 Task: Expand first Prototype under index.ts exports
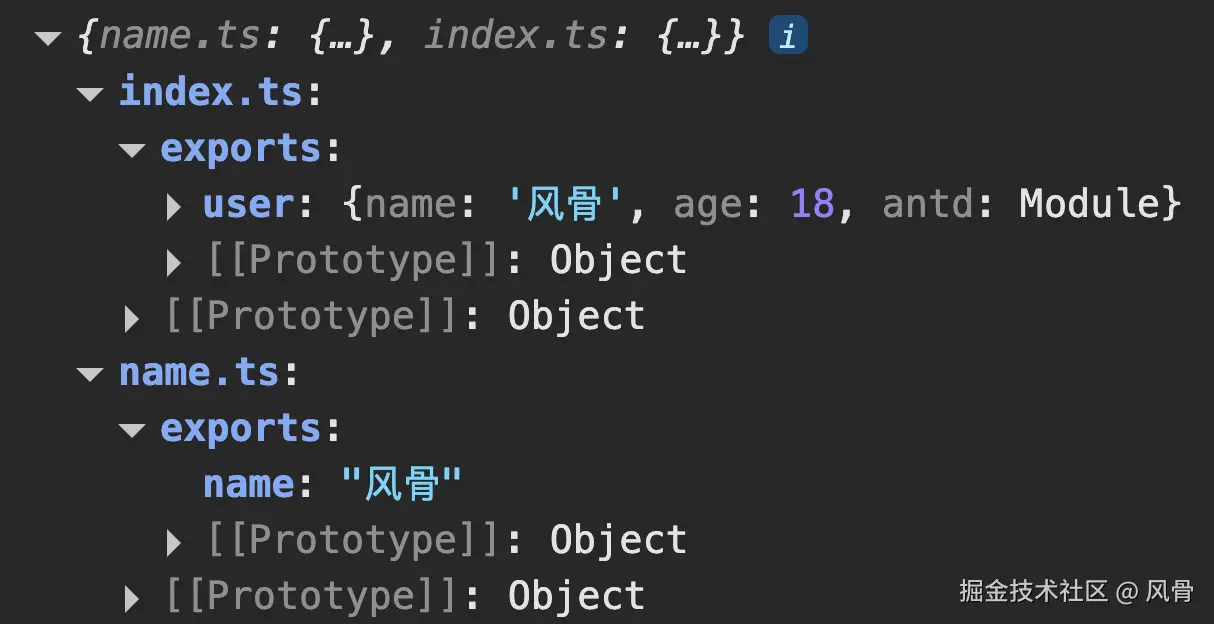pyautogui.click(x=174, y=262)
